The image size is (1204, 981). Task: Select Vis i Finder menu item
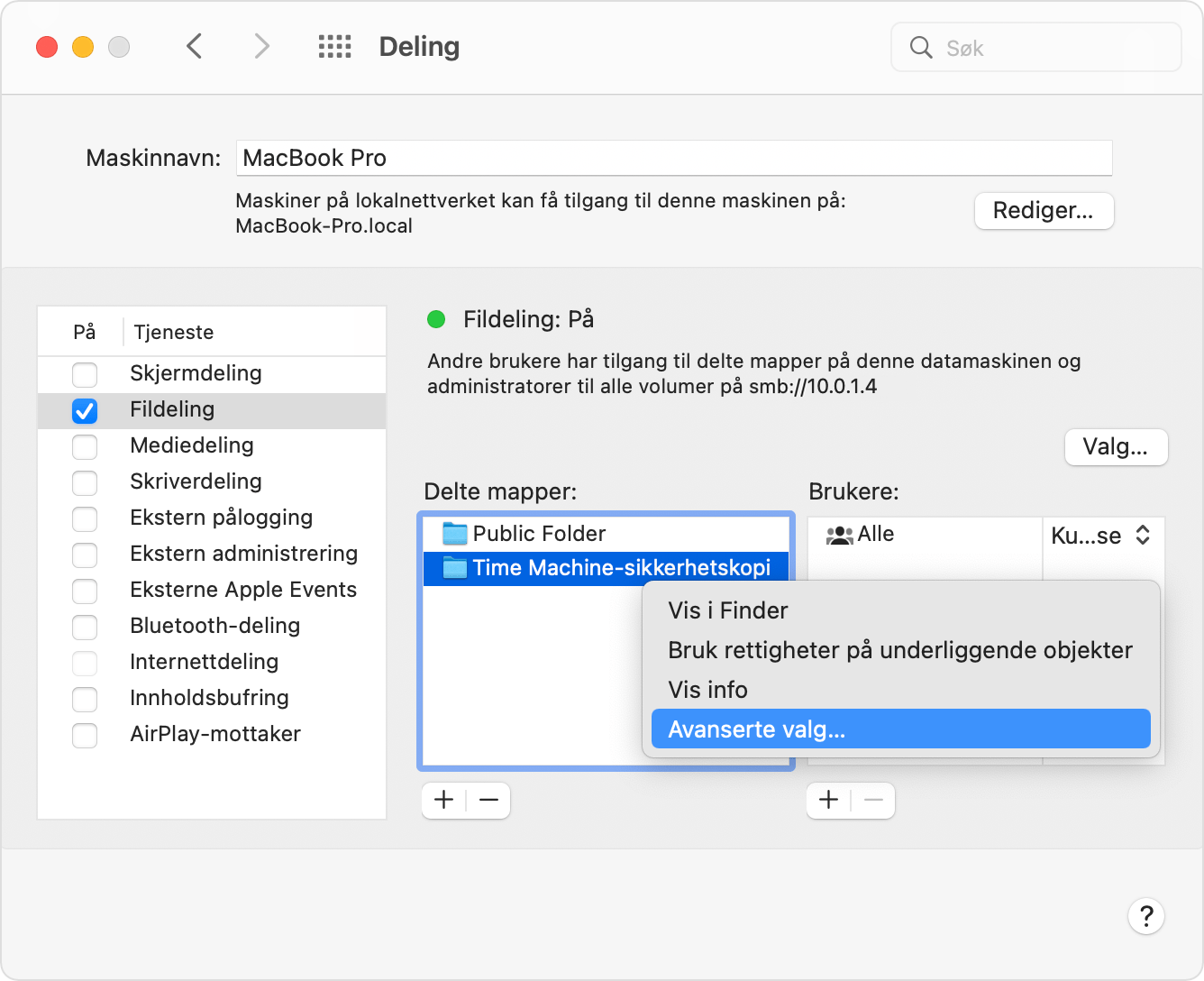click(728, 610)
